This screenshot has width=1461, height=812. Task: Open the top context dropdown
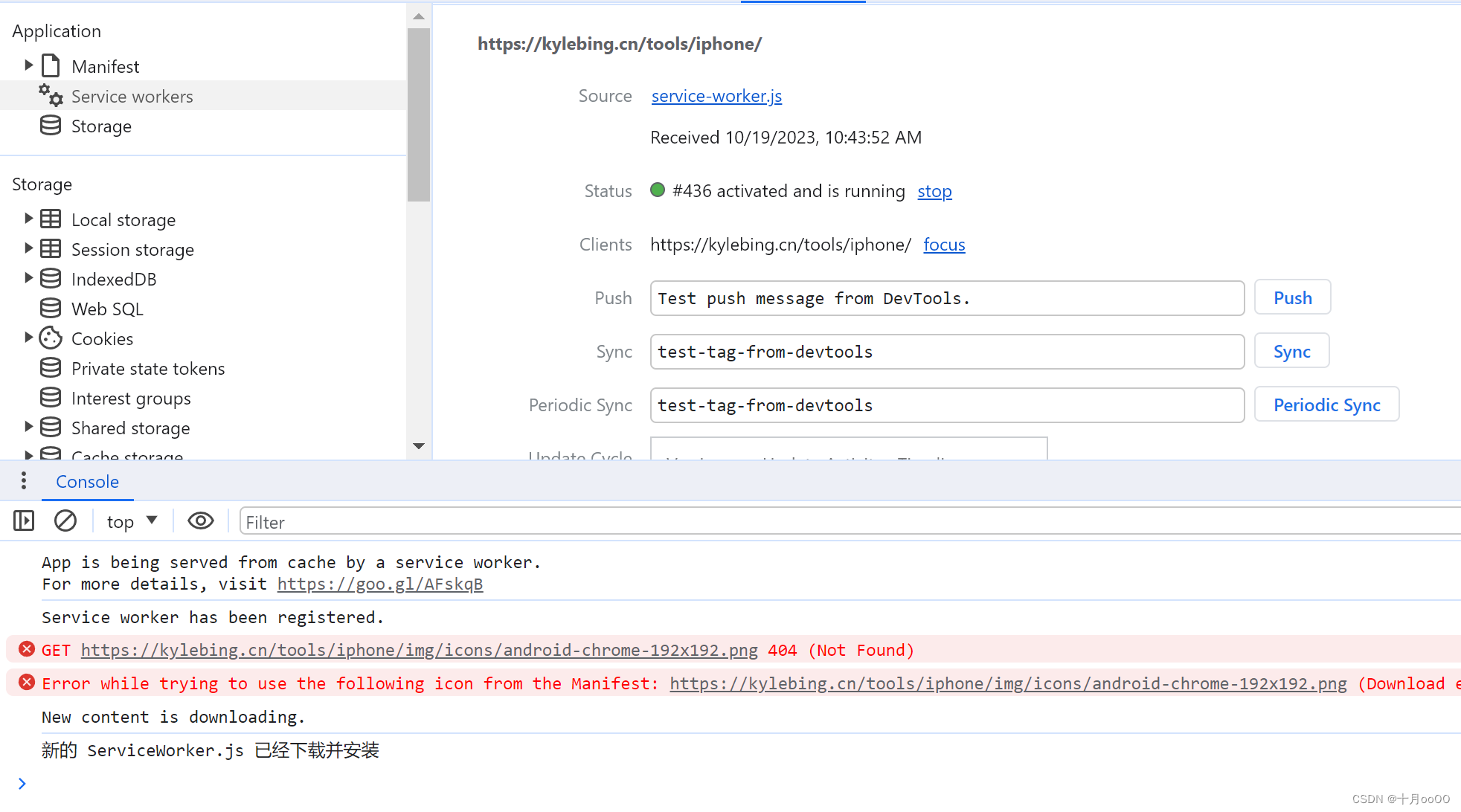132,521
